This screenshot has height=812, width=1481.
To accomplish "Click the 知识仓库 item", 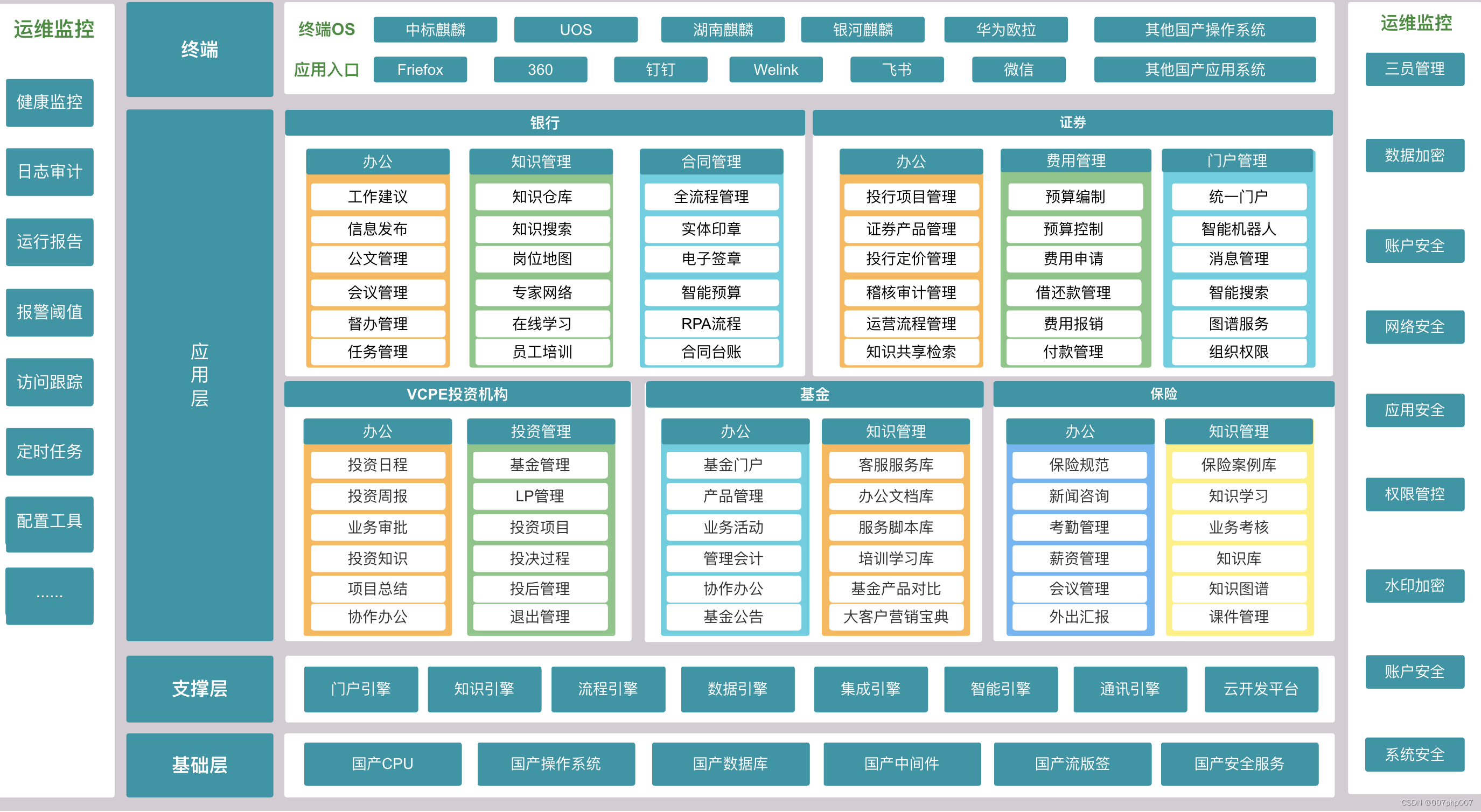I will coord(542,197).
